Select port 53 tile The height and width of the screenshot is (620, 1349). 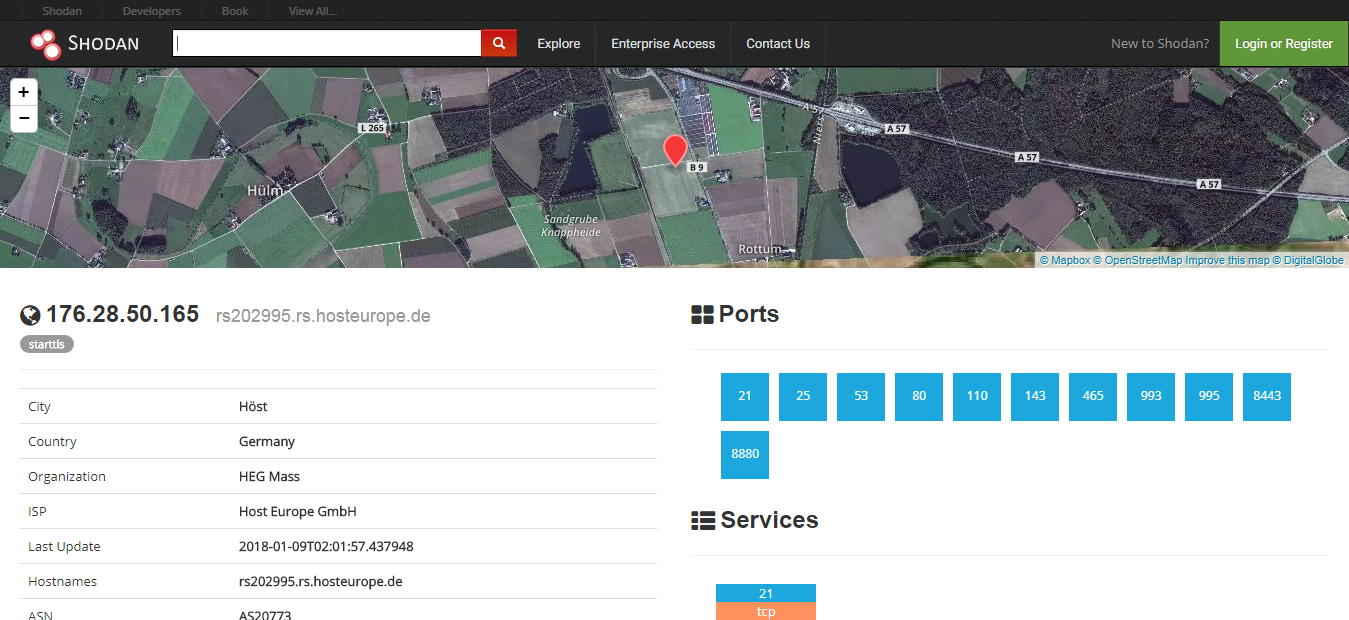[x=861, y=396]
